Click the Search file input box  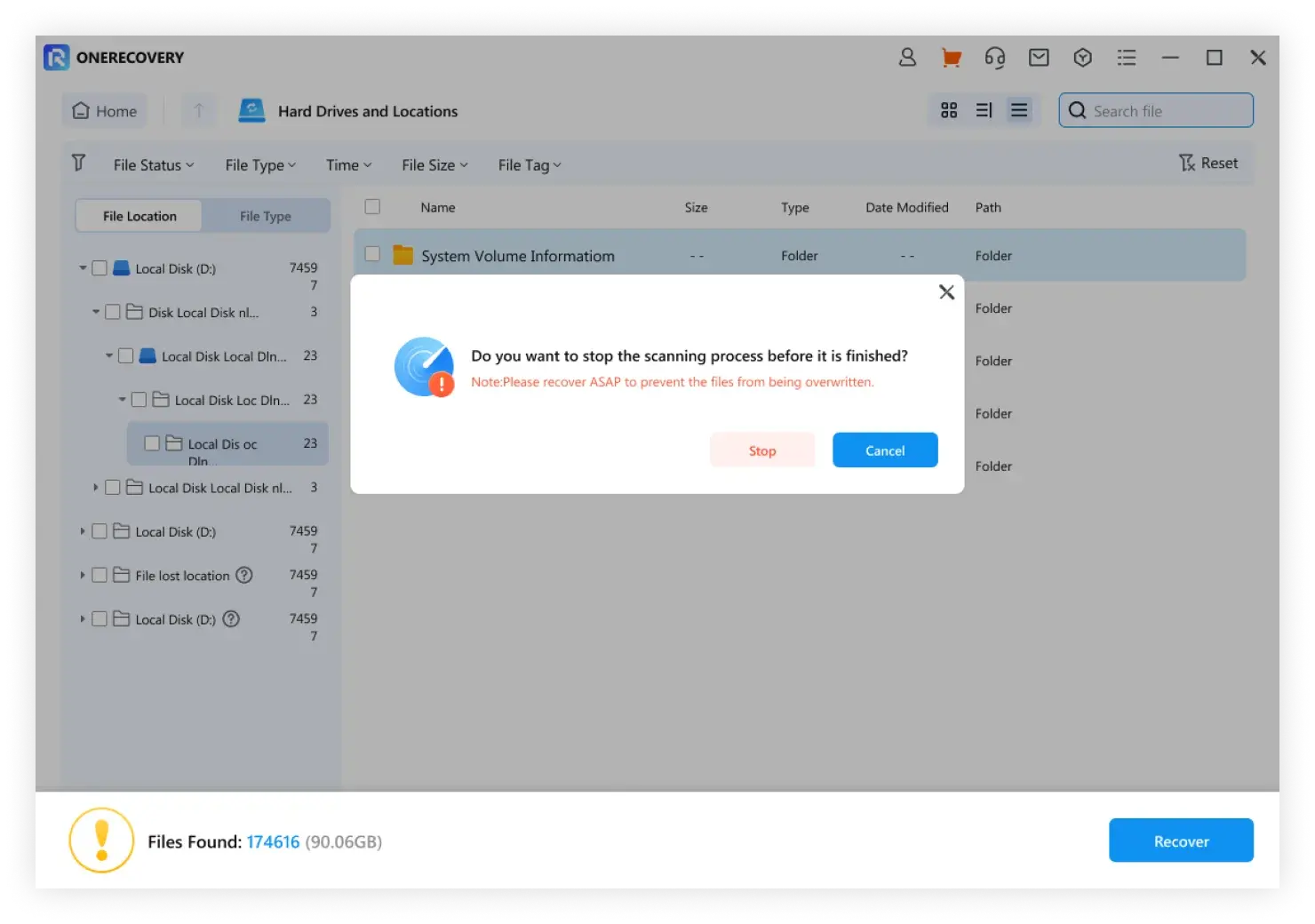point(1164,111)
